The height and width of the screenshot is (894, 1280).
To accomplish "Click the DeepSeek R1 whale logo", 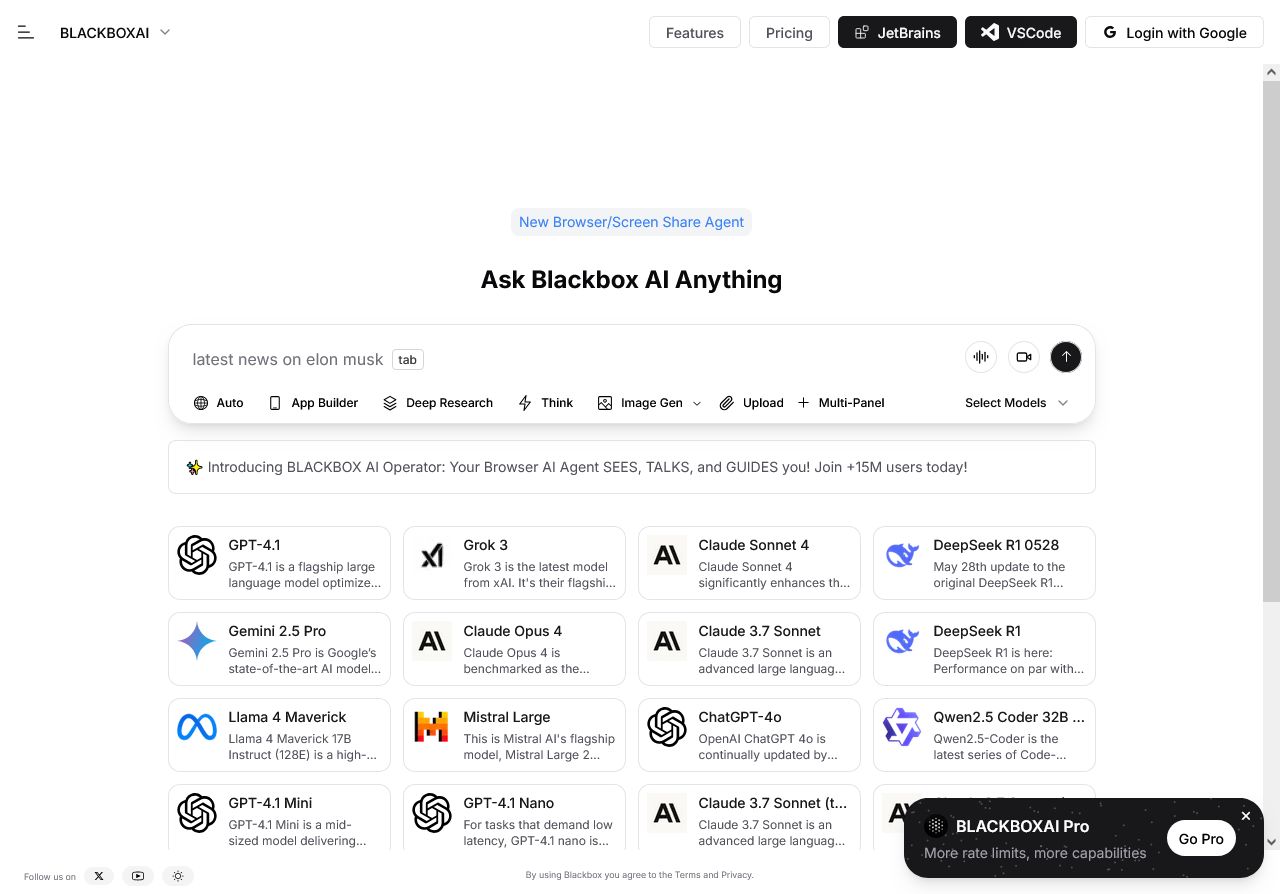I will (902, 641).
